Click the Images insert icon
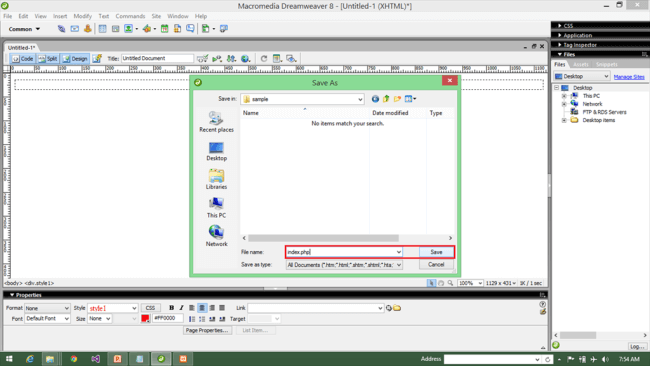This screenshot has width=650, height=366. (x=129, y=29)
